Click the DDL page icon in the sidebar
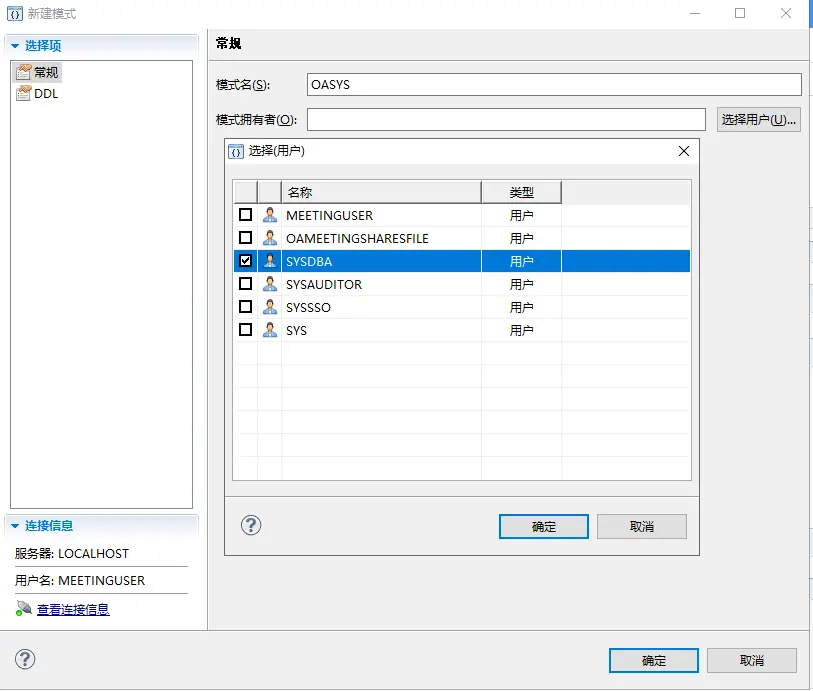813x691 pixels. [23, 93]
